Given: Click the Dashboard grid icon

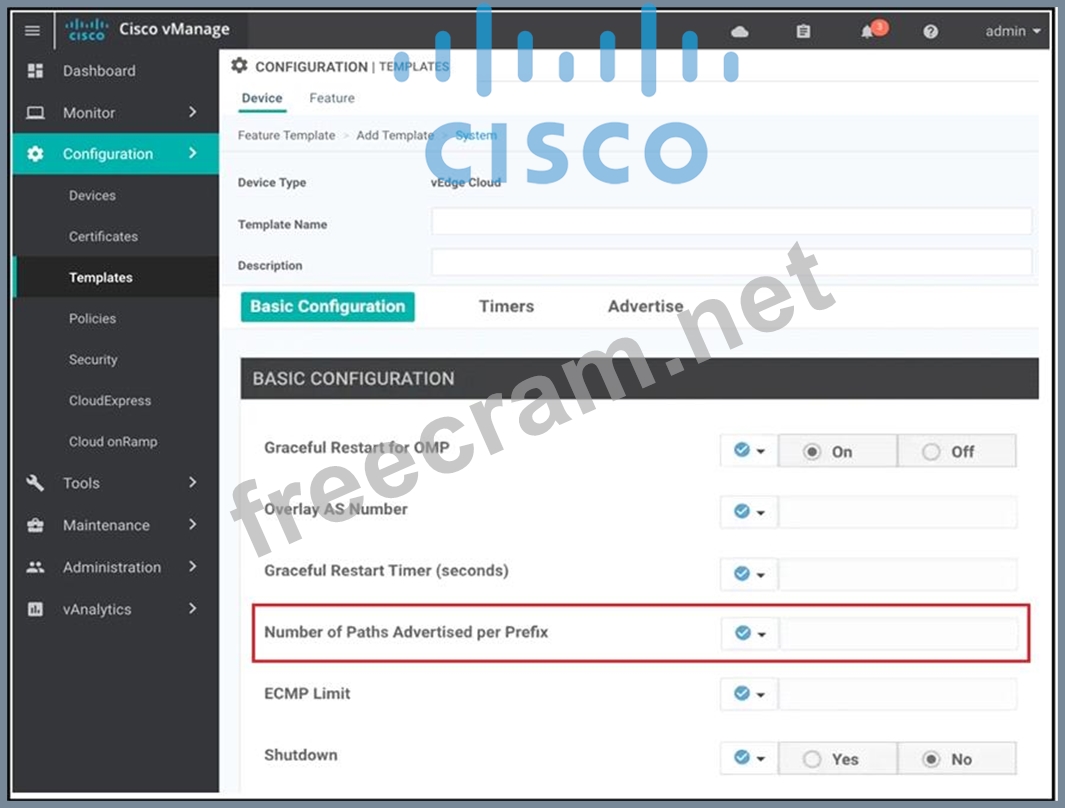Looking at the screenshot, I should pyautogui.click(x=36, y=71).
